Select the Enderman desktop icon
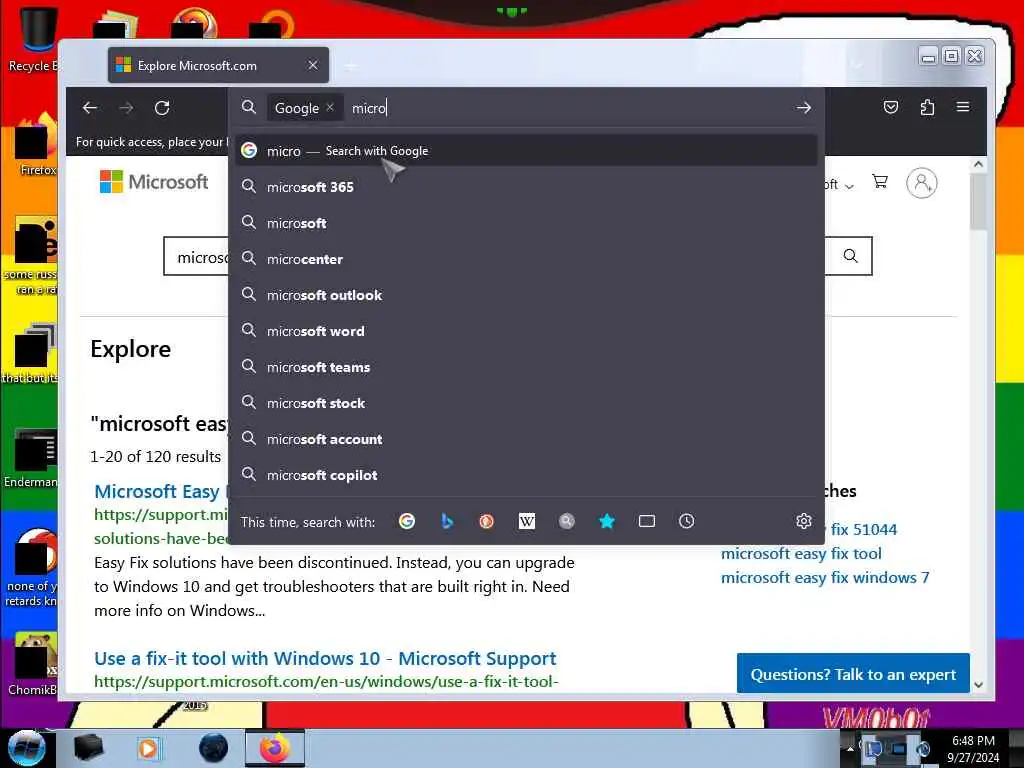 point(31,458)
